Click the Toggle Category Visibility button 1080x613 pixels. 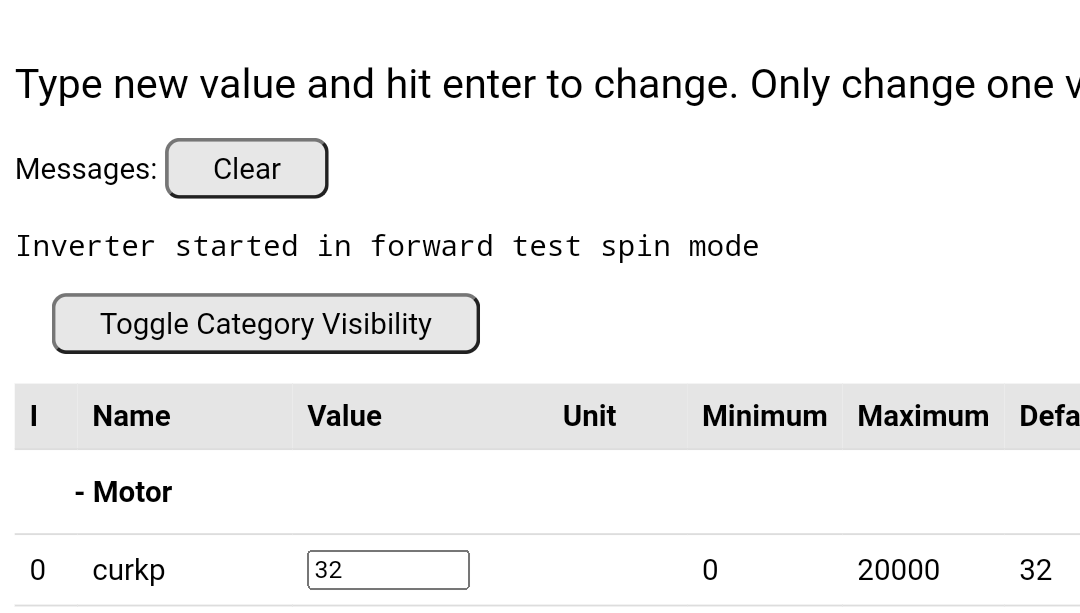(x=265, y=324)
